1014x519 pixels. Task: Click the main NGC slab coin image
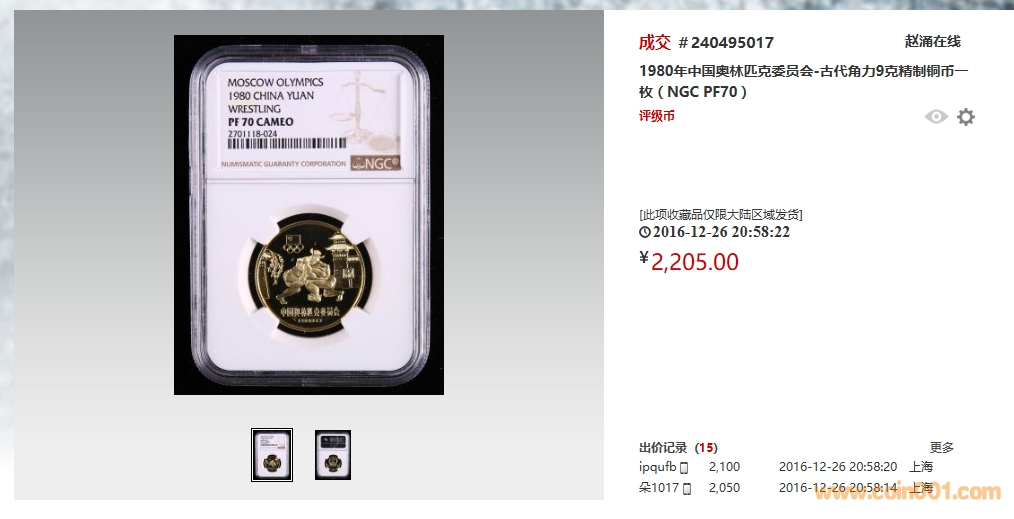[x=308, y=215]
